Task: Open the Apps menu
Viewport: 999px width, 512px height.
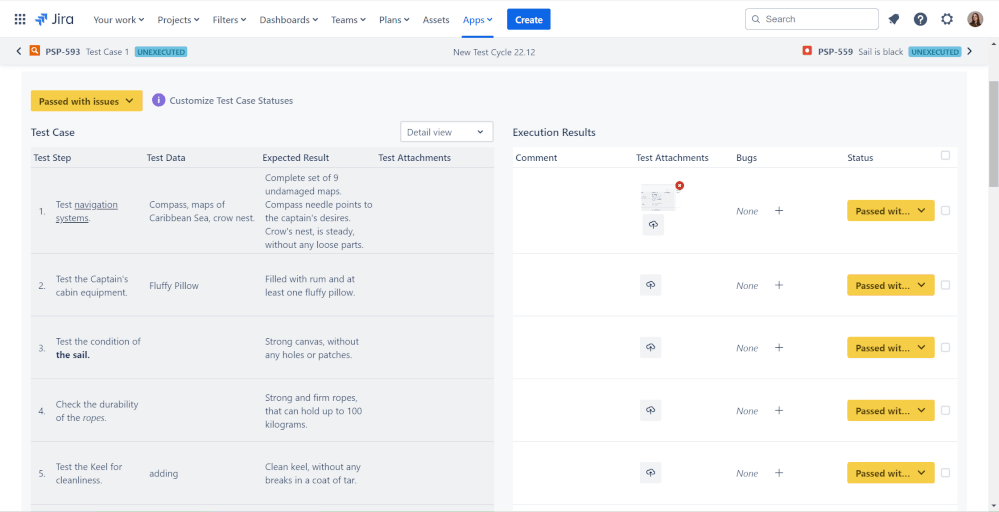Action: click(x=478, y=20)
